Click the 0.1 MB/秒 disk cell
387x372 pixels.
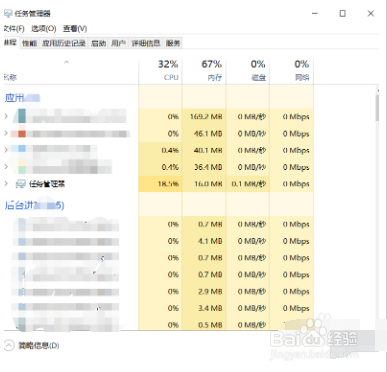click(x=248, y=184)
